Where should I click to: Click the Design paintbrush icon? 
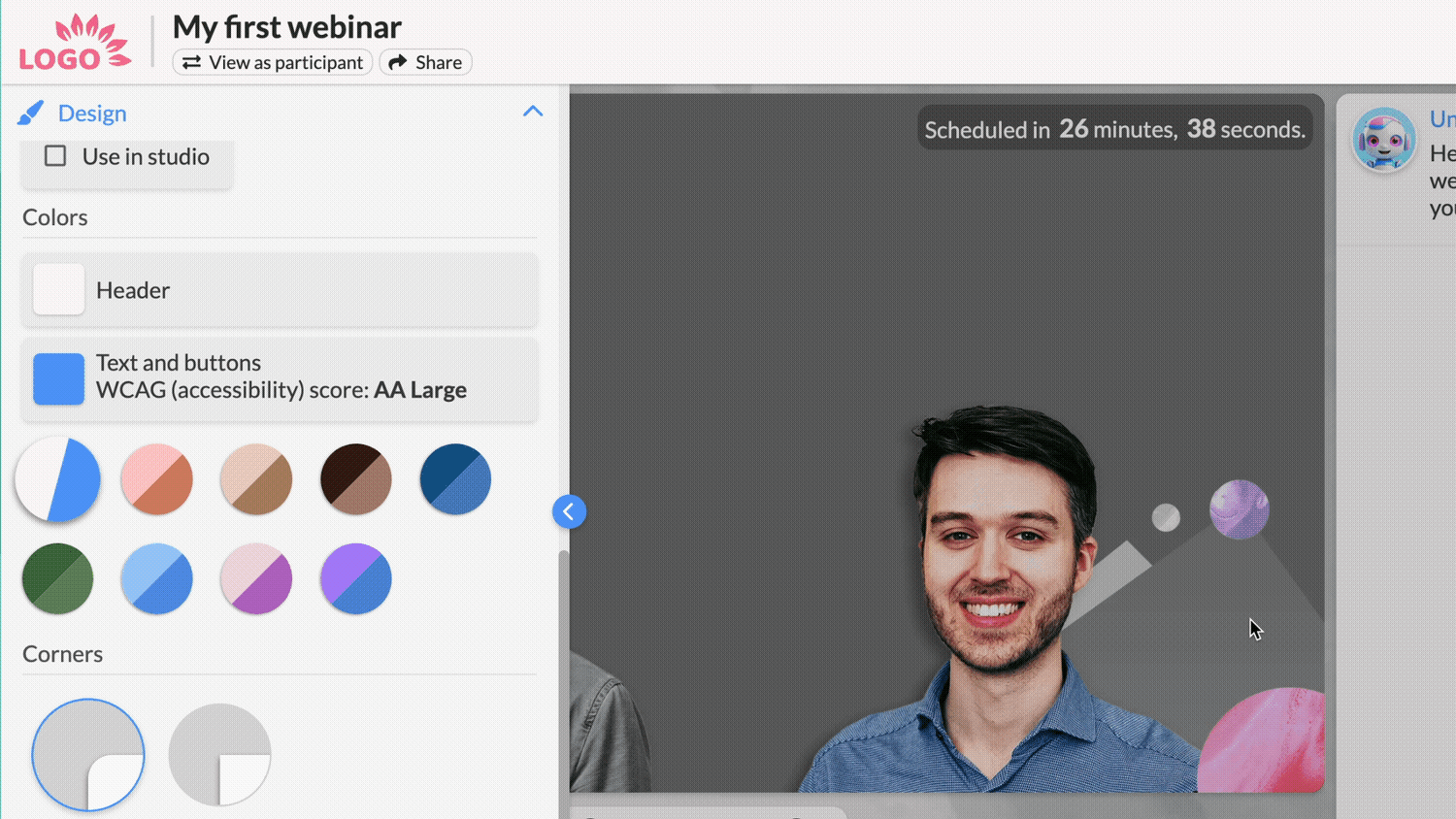tap(30, 113)
